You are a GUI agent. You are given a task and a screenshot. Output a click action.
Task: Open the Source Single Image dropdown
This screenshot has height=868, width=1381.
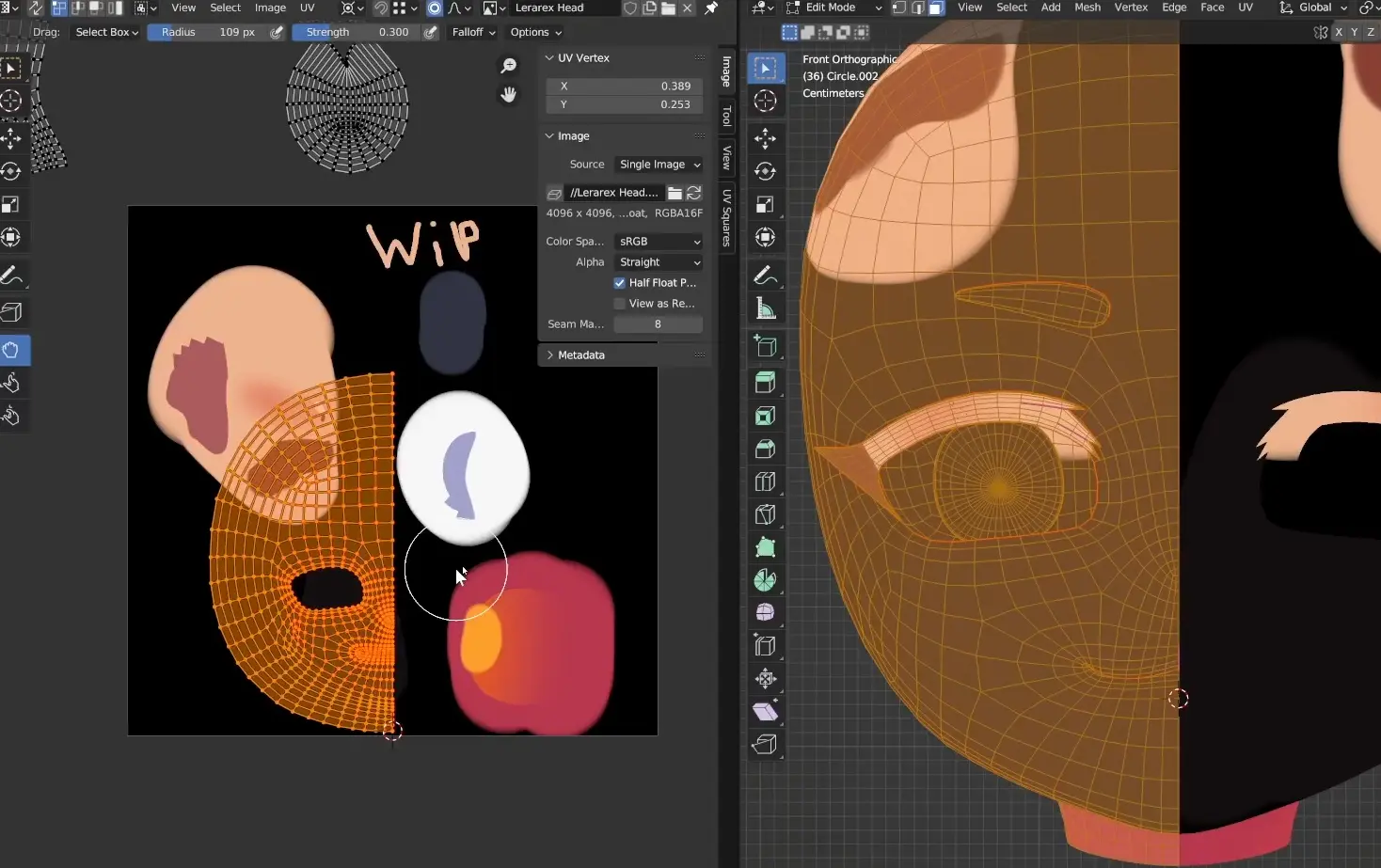659,165
